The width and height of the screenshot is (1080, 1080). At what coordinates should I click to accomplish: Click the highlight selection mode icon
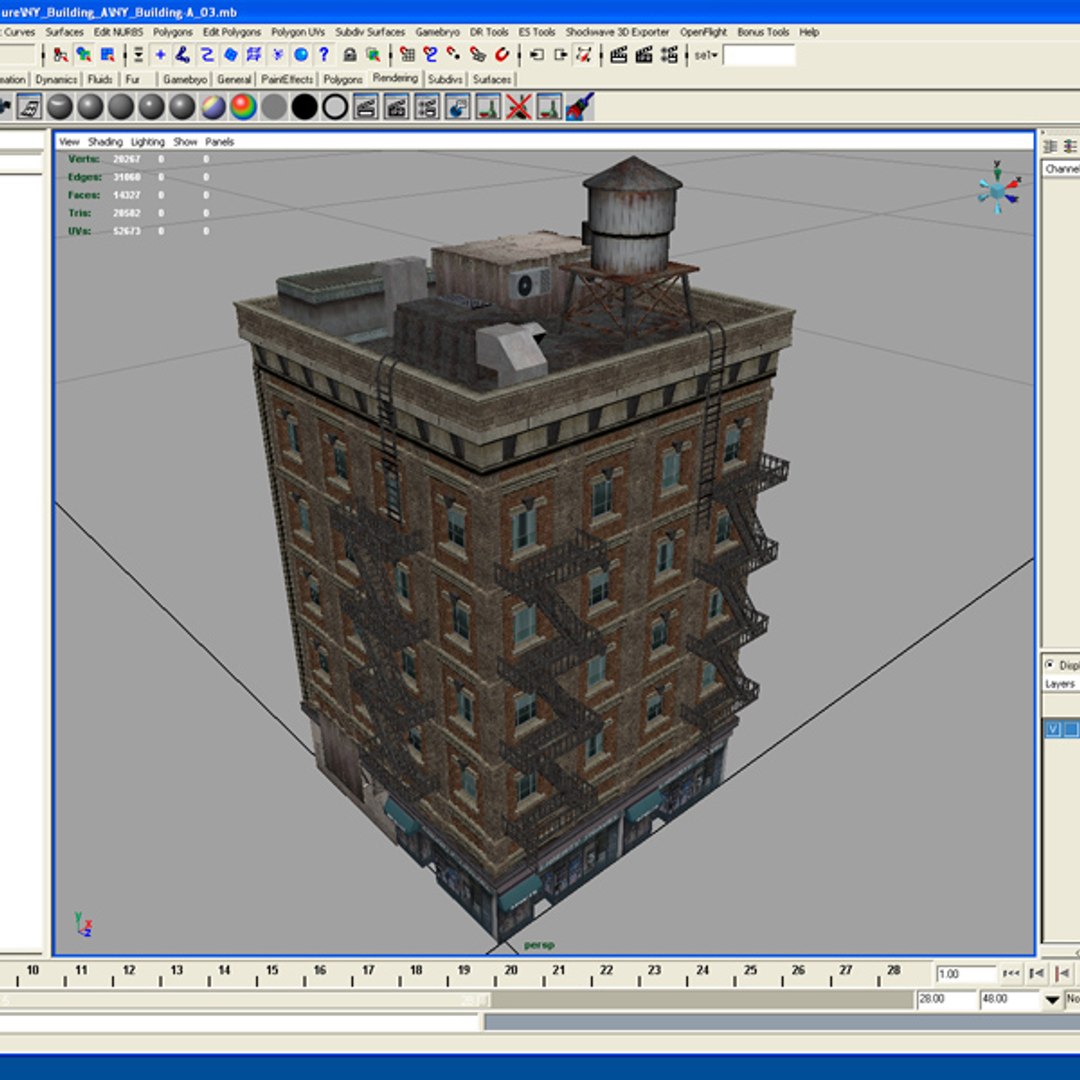pos(373,54)
